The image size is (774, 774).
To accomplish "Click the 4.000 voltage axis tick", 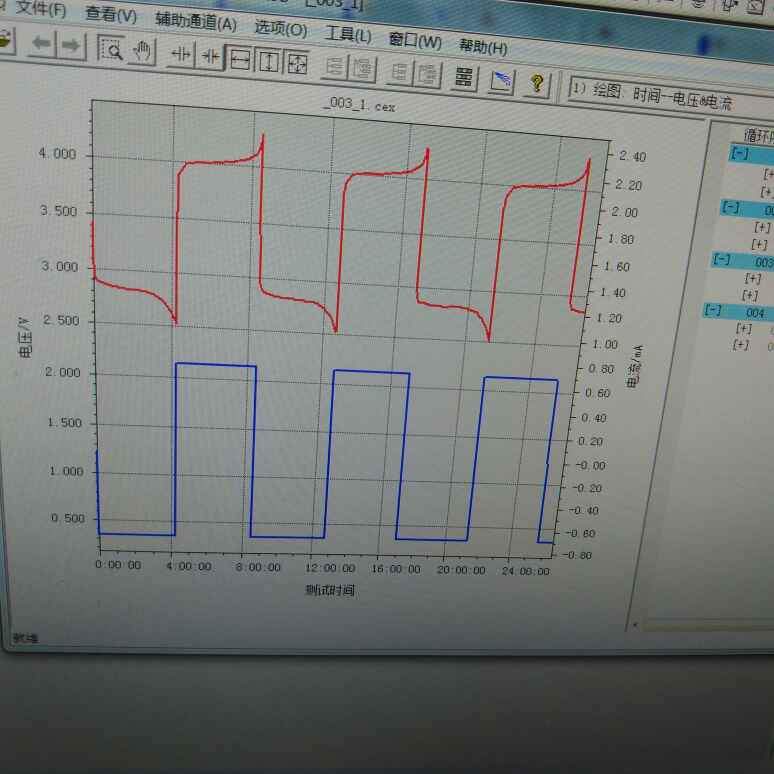I will click(58, 154).
